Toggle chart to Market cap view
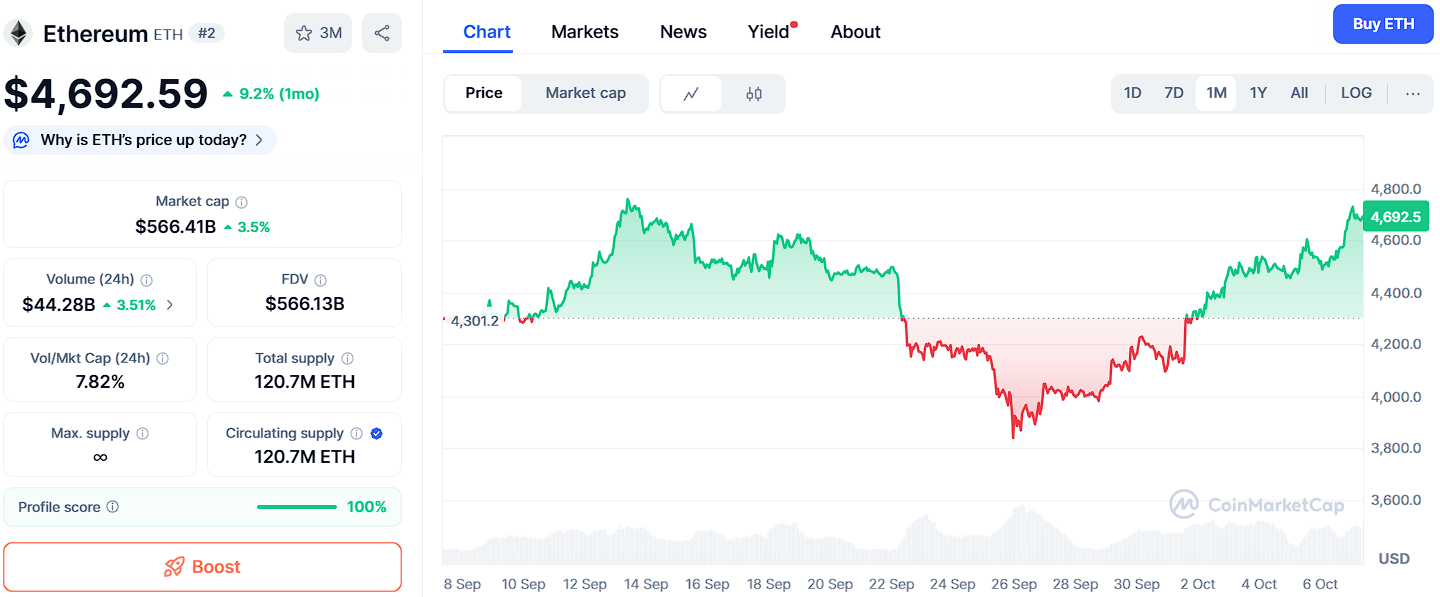Image resolution: width=1440 pixels, height=597 pixels. (x=585, y=93)
